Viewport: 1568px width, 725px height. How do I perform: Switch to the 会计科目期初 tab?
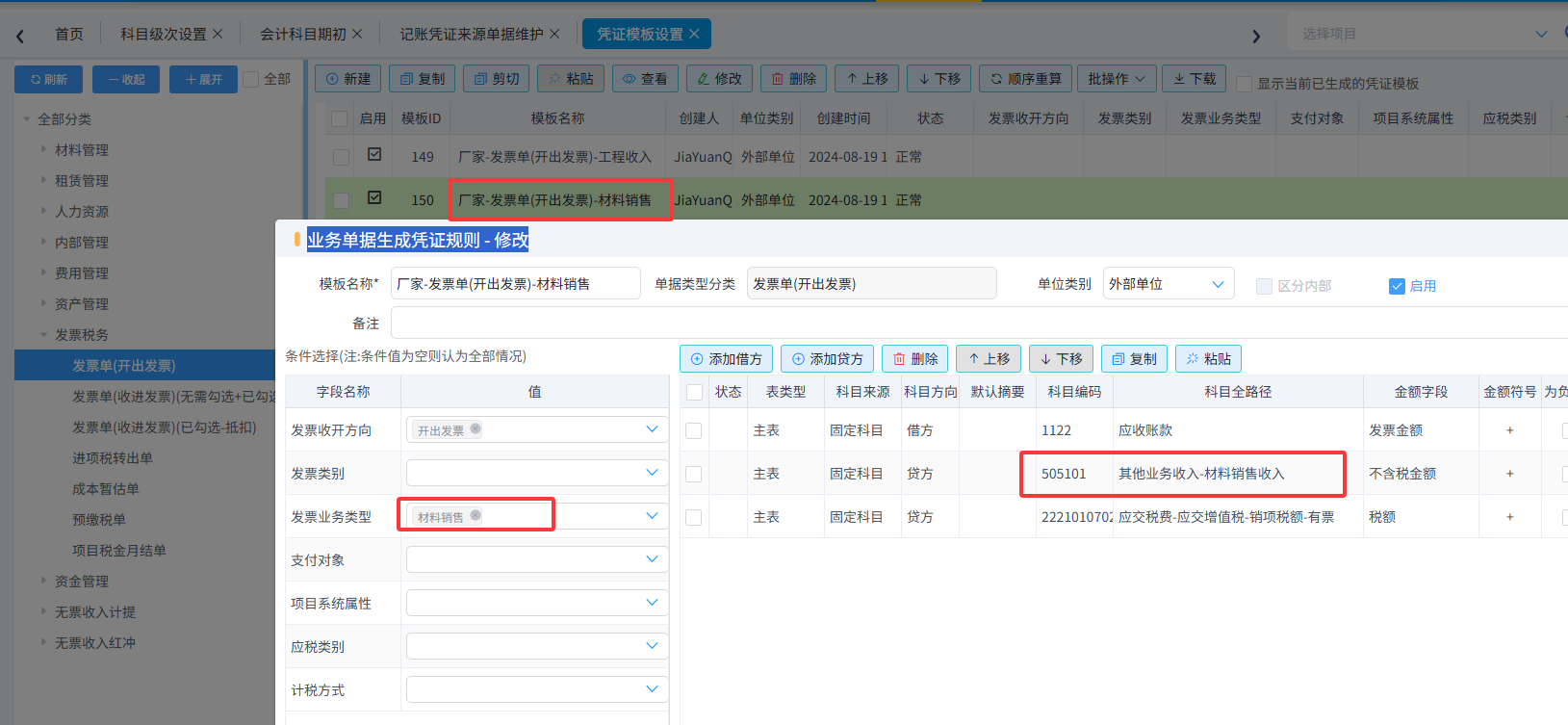303,34
